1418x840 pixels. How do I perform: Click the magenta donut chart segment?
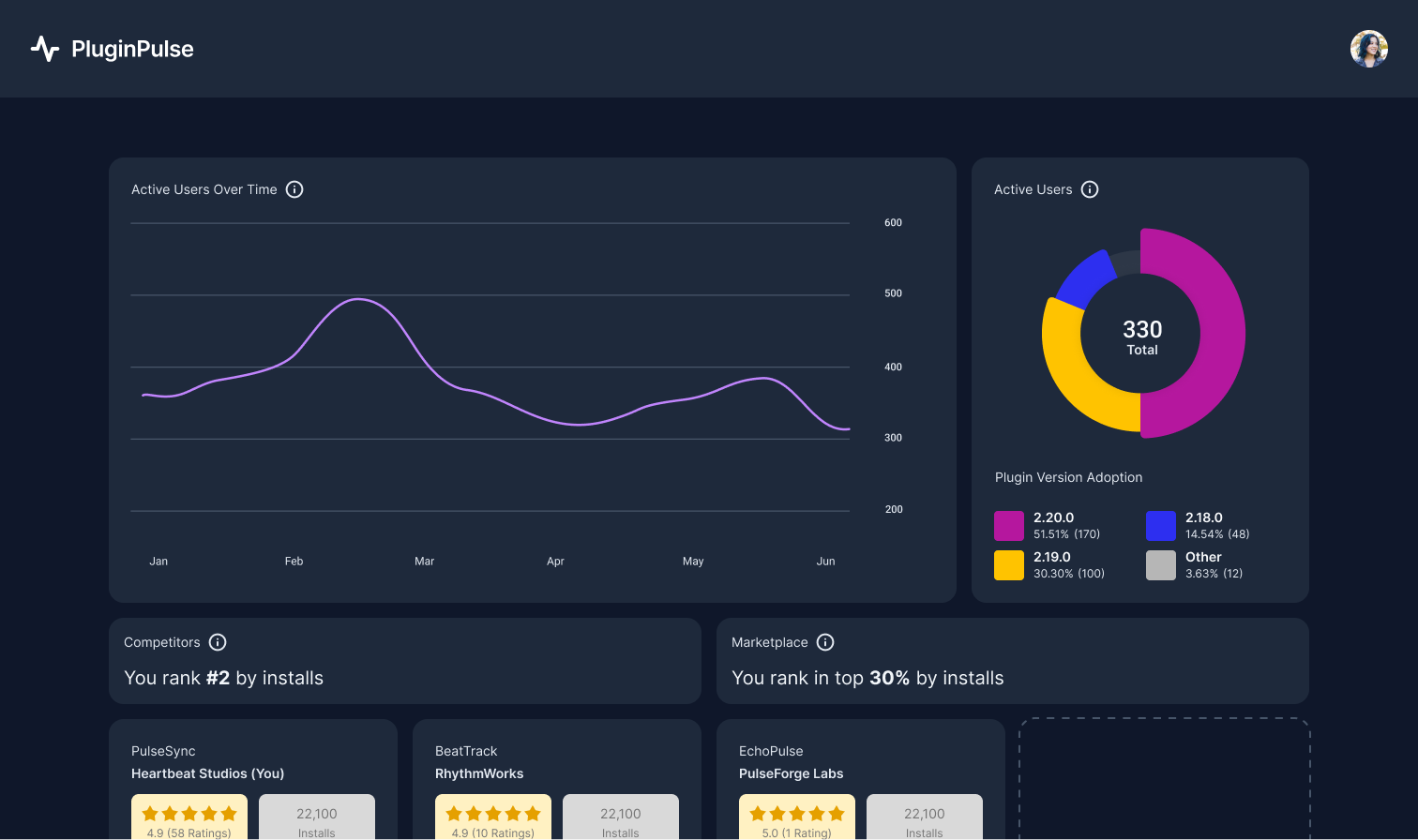[x=1221, y=333]
